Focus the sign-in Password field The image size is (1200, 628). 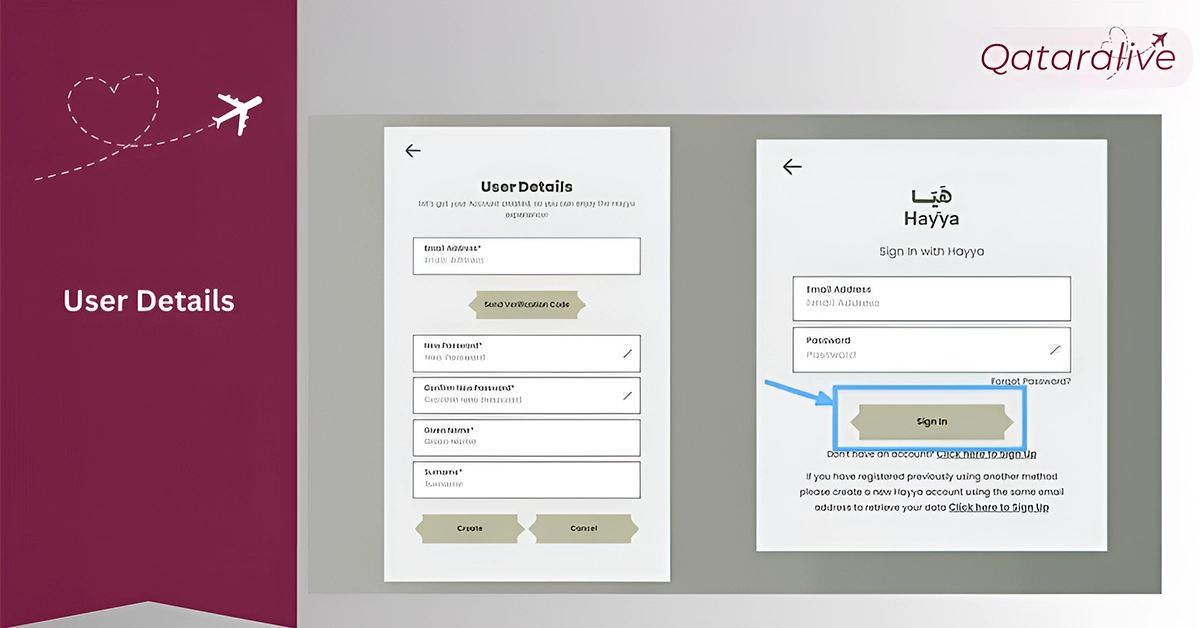pyautogui.click(x=931, y=349)
